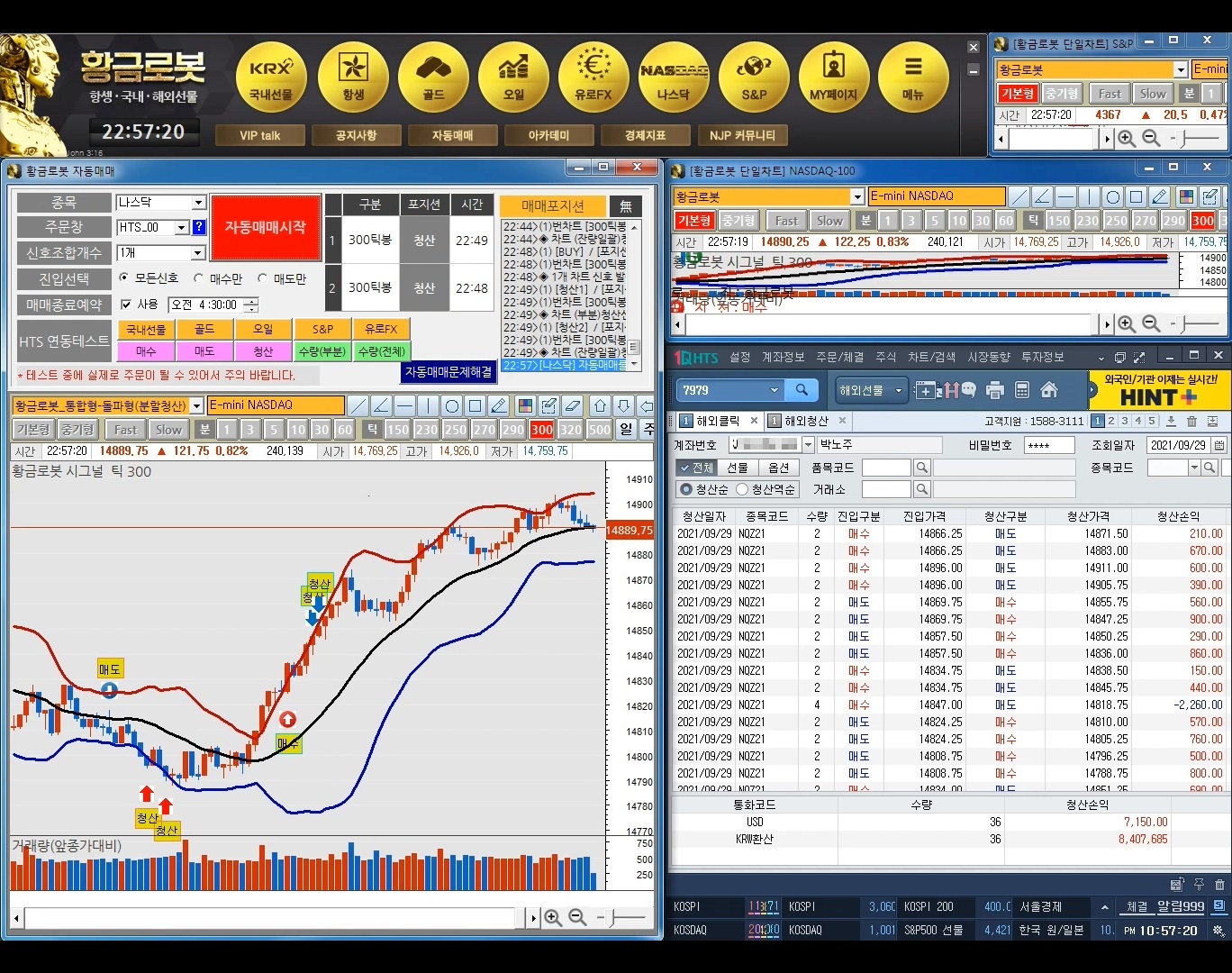Expand the 7979 screen code dropdown
This screenshot has height=973, width=1232.
[774, 390]
